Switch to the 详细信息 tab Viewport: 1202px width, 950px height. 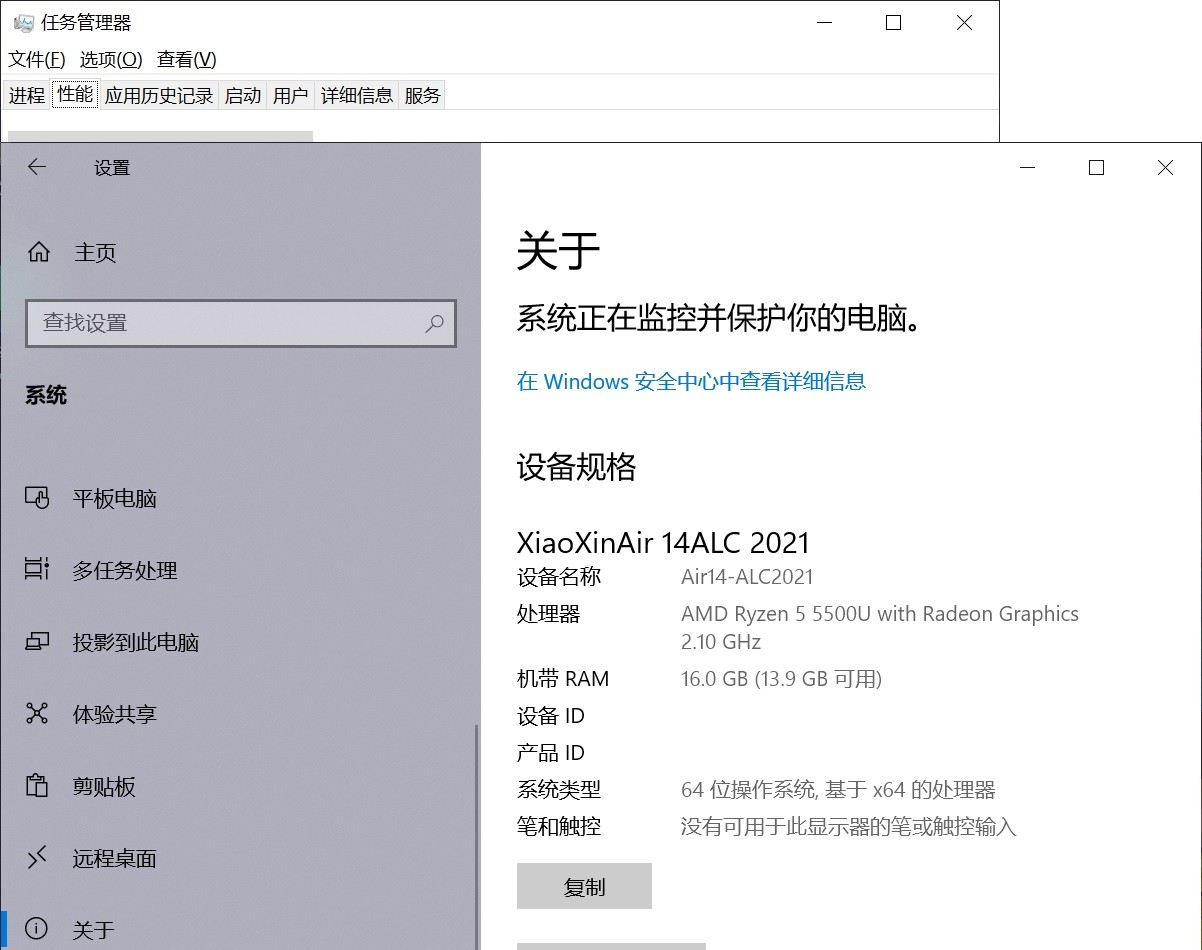coord(357,95)
